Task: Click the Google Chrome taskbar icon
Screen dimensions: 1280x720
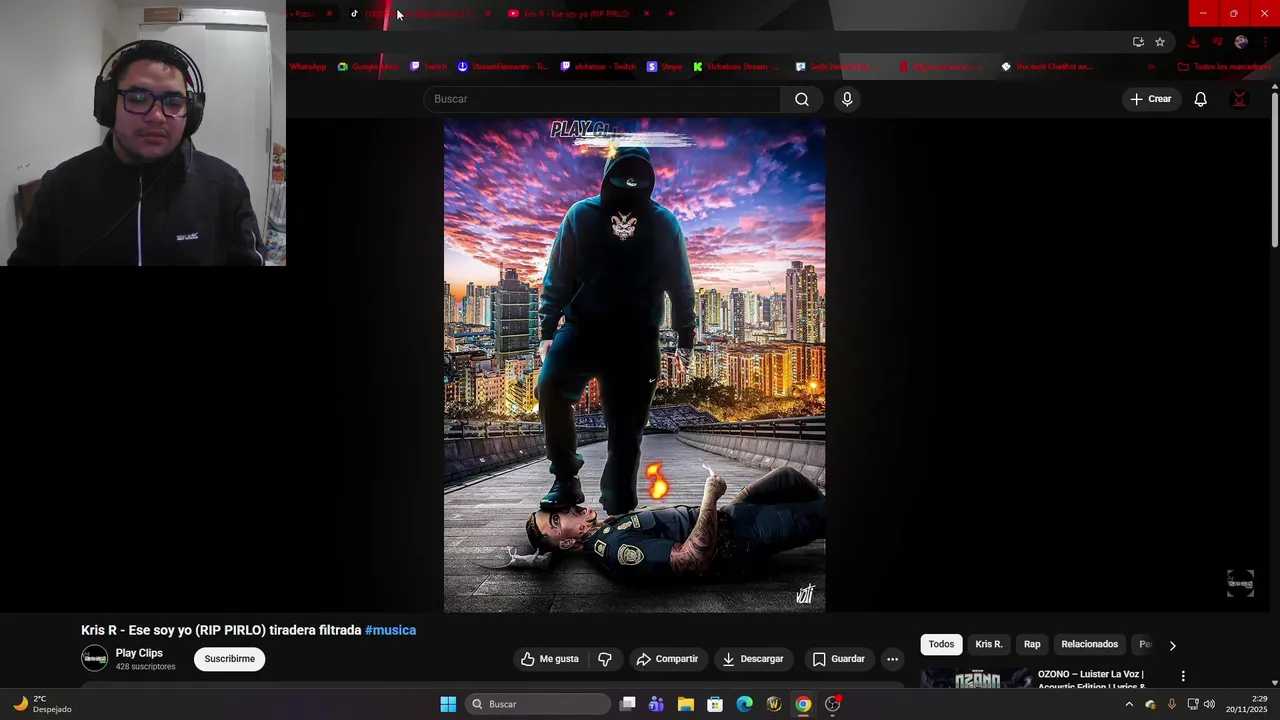Action: point(803,704)
